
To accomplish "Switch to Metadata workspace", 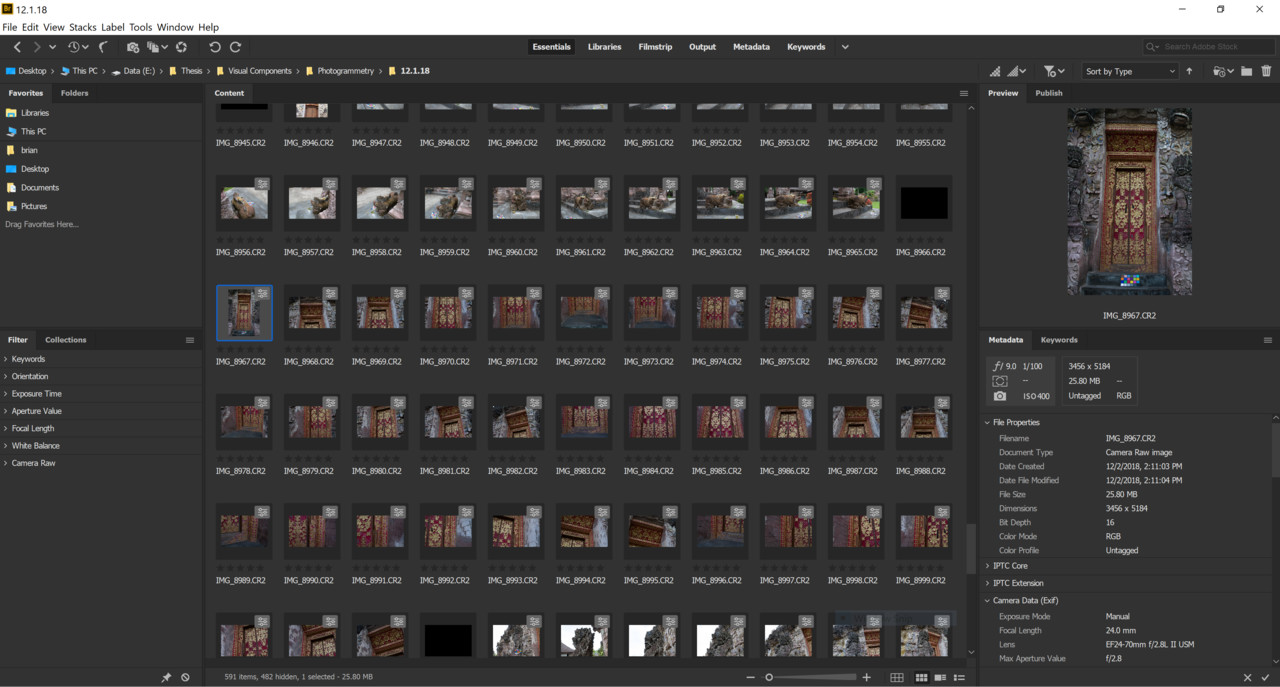I will point(751,47).
